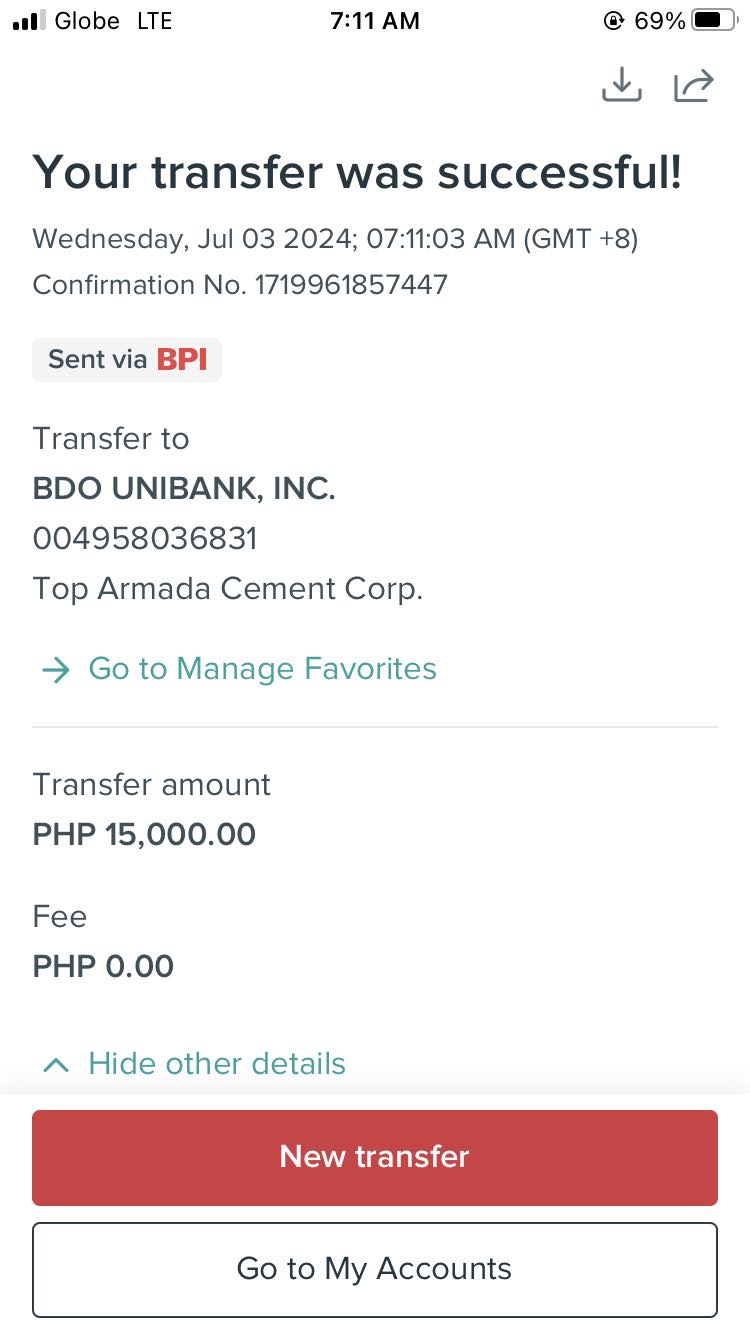Image resolution: width=750 pixels, height=1334 pixels.
Task: Tap the Fee amount PHP 0.00
Action: tap(103, 966)
